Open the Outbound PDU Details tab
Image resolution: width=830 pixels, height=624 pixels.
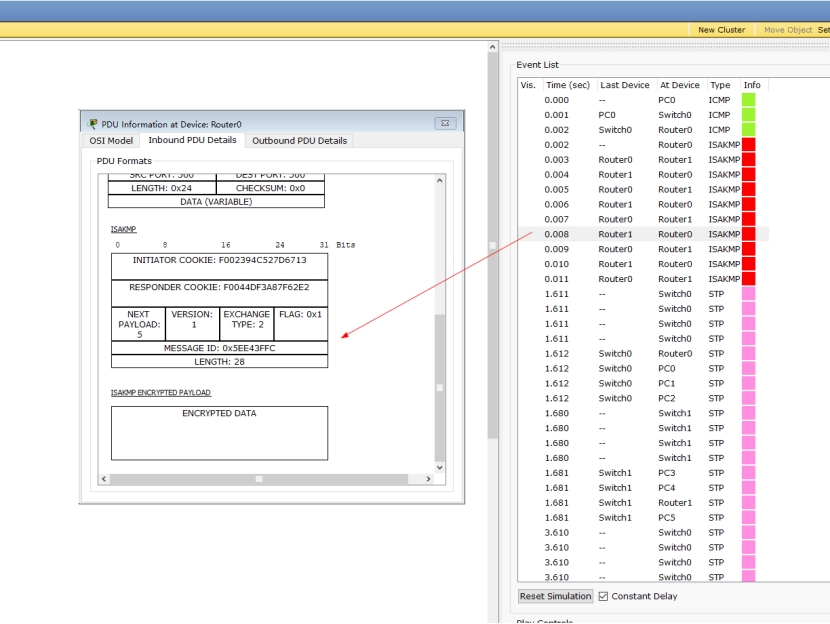pyautogui.click(x=299, y=140)
